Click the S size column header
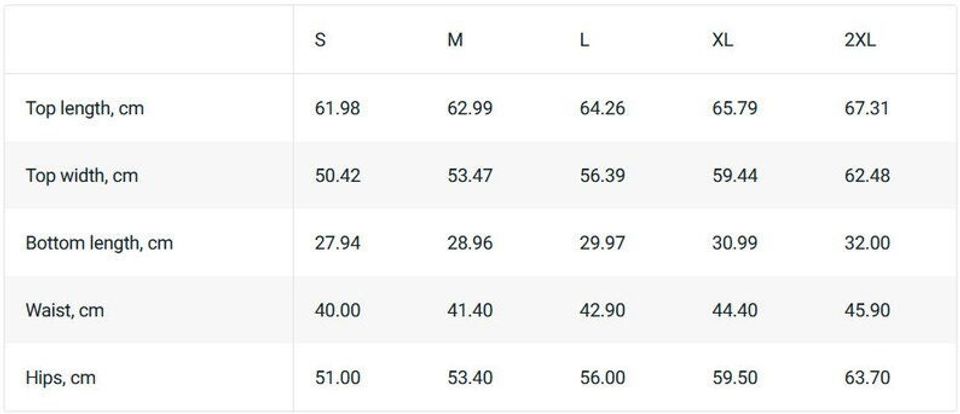 pos(320,41)
